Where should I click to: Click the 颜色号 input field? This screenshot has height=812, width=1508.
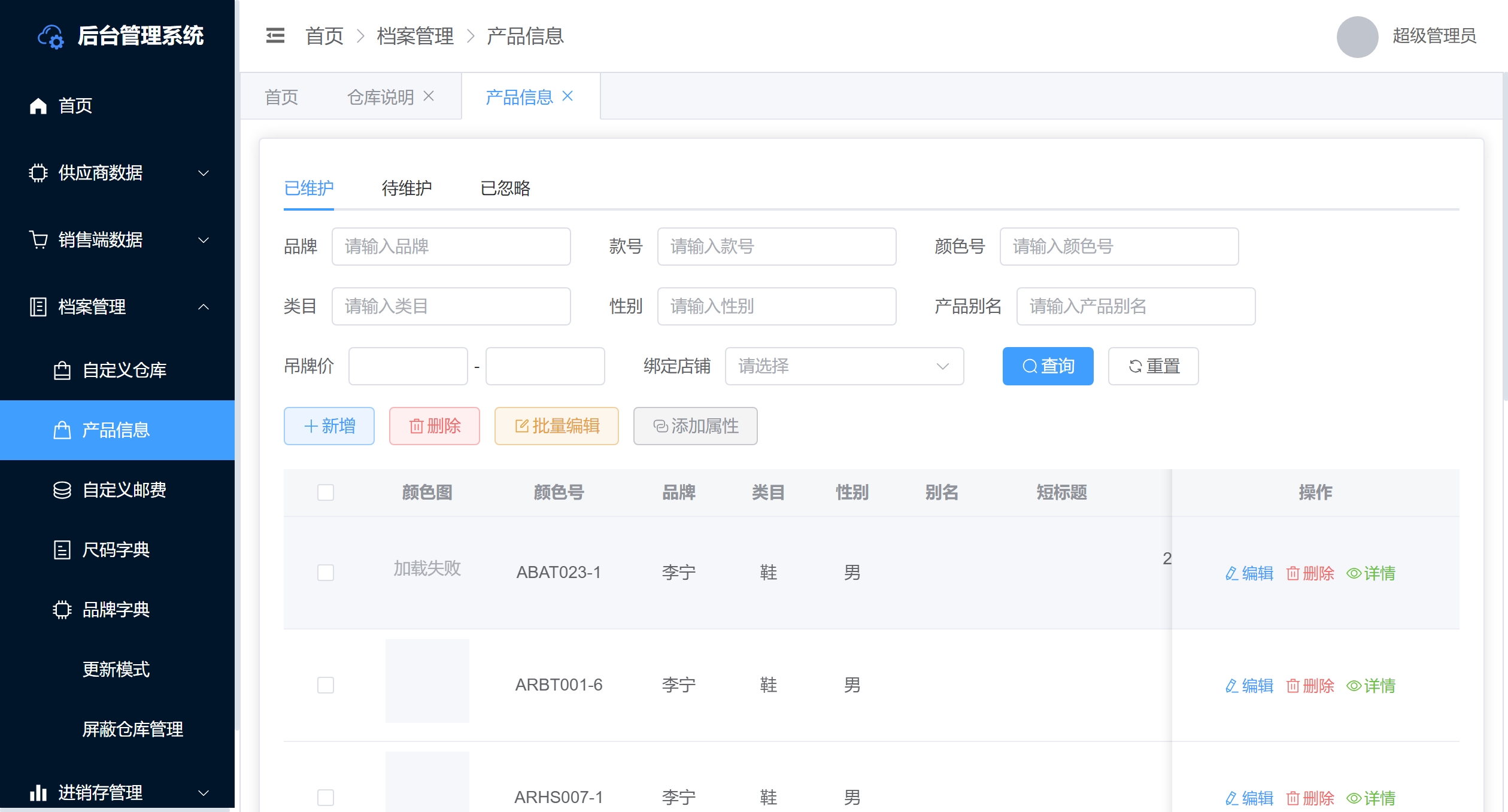(x=1119, y=247)
